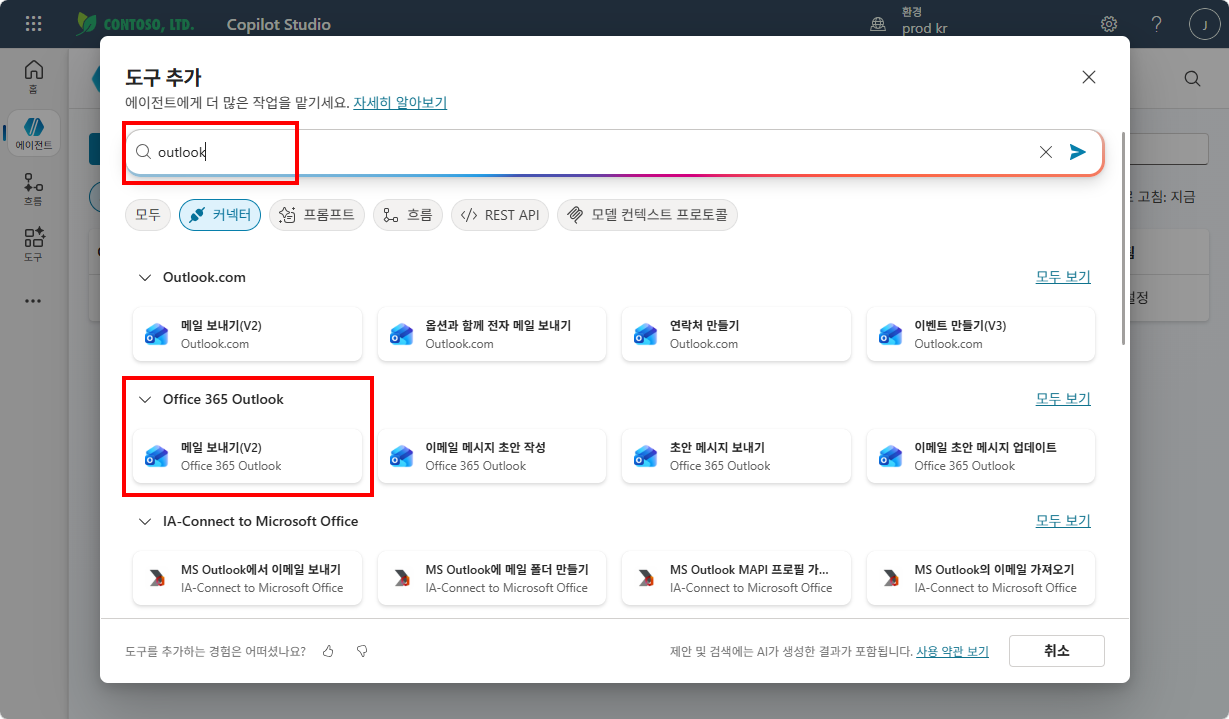Select the 커넥터 filter chip

pyautogui.click(x=220, y=215)
